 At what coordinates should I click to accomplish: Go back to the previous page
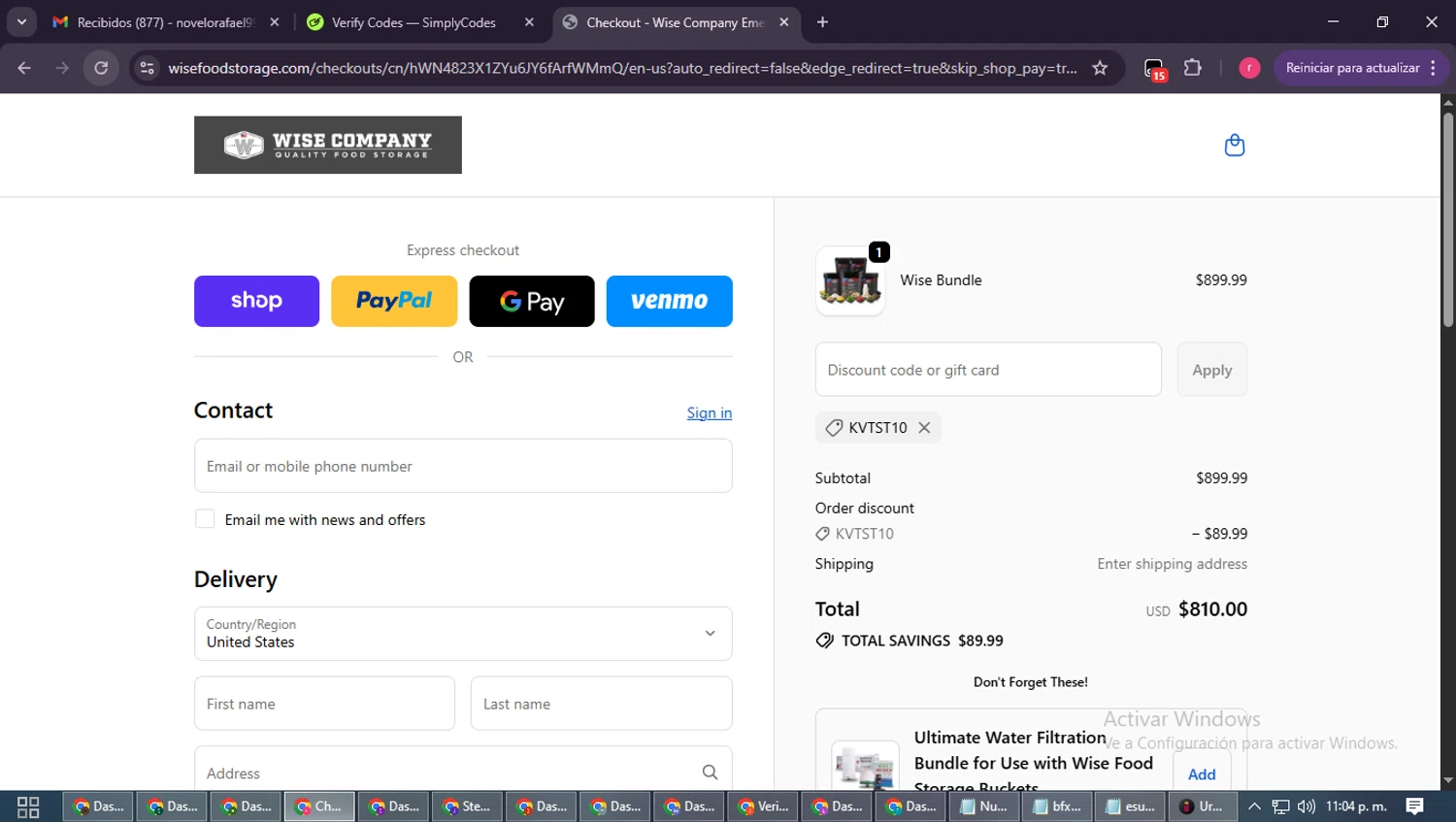pos(24,68)
